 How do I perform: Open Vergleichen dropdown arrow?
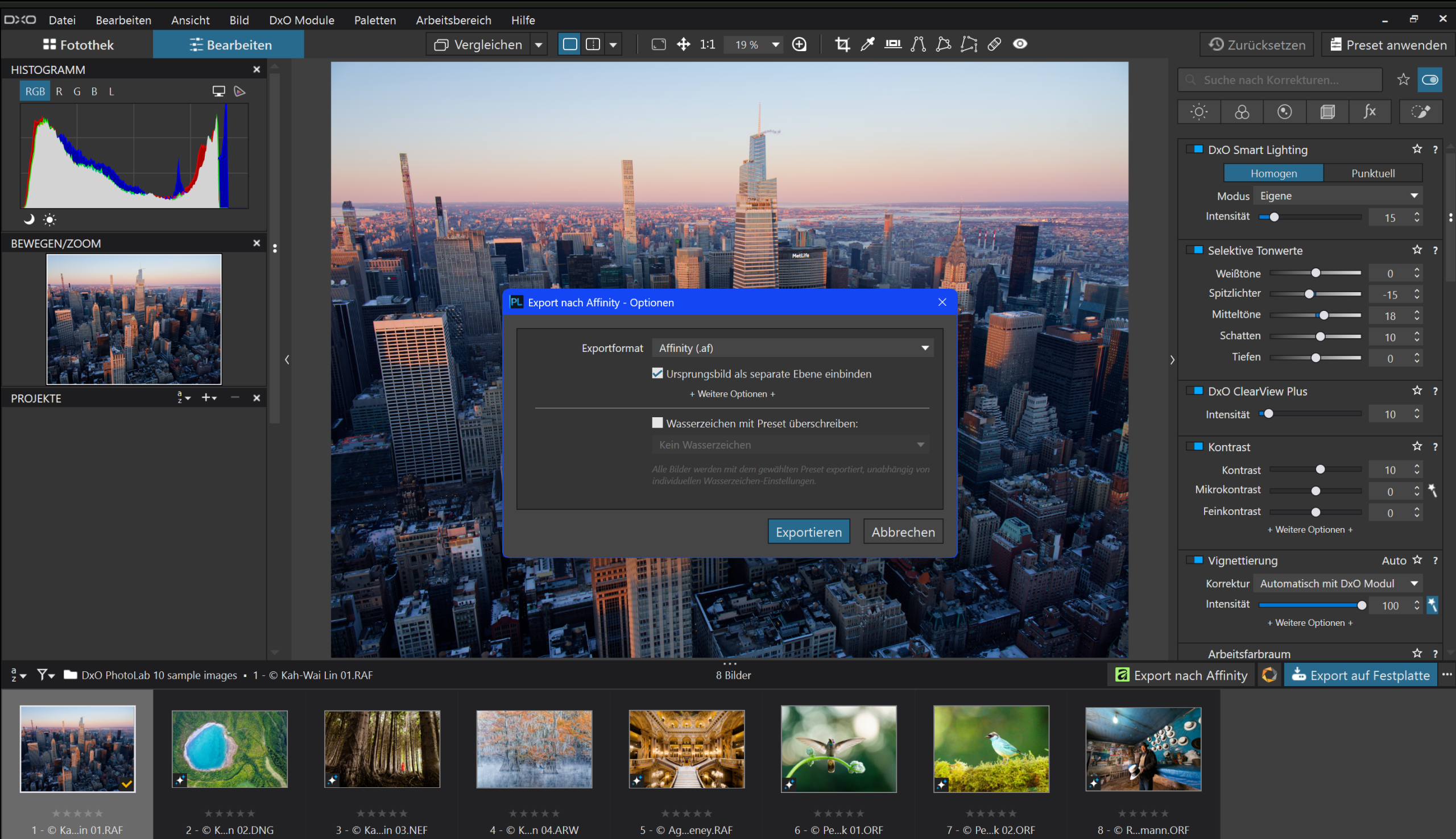[x=539, y=44]
